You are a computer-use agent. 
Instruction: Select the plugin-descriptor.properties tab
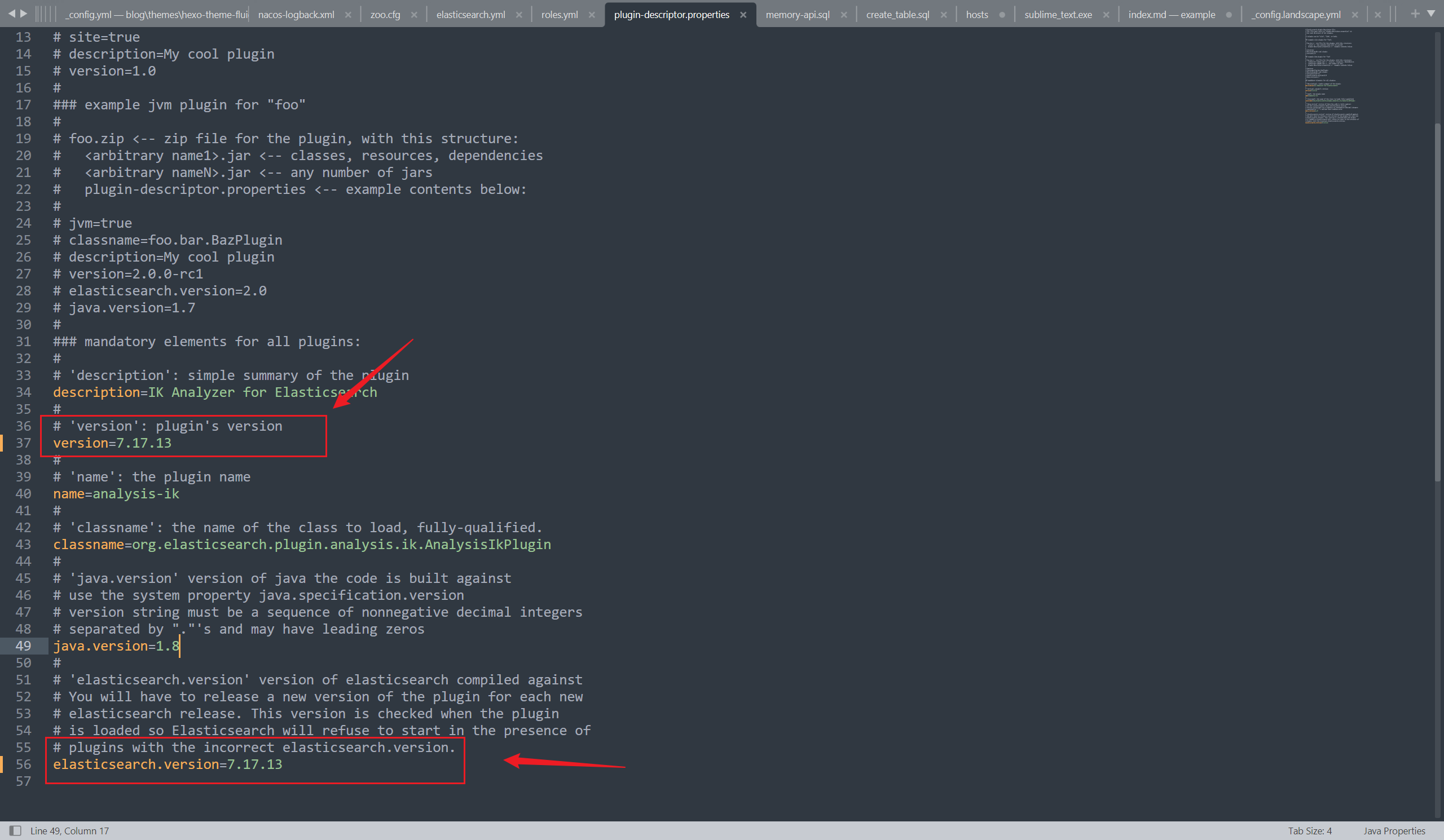point(672,14)
